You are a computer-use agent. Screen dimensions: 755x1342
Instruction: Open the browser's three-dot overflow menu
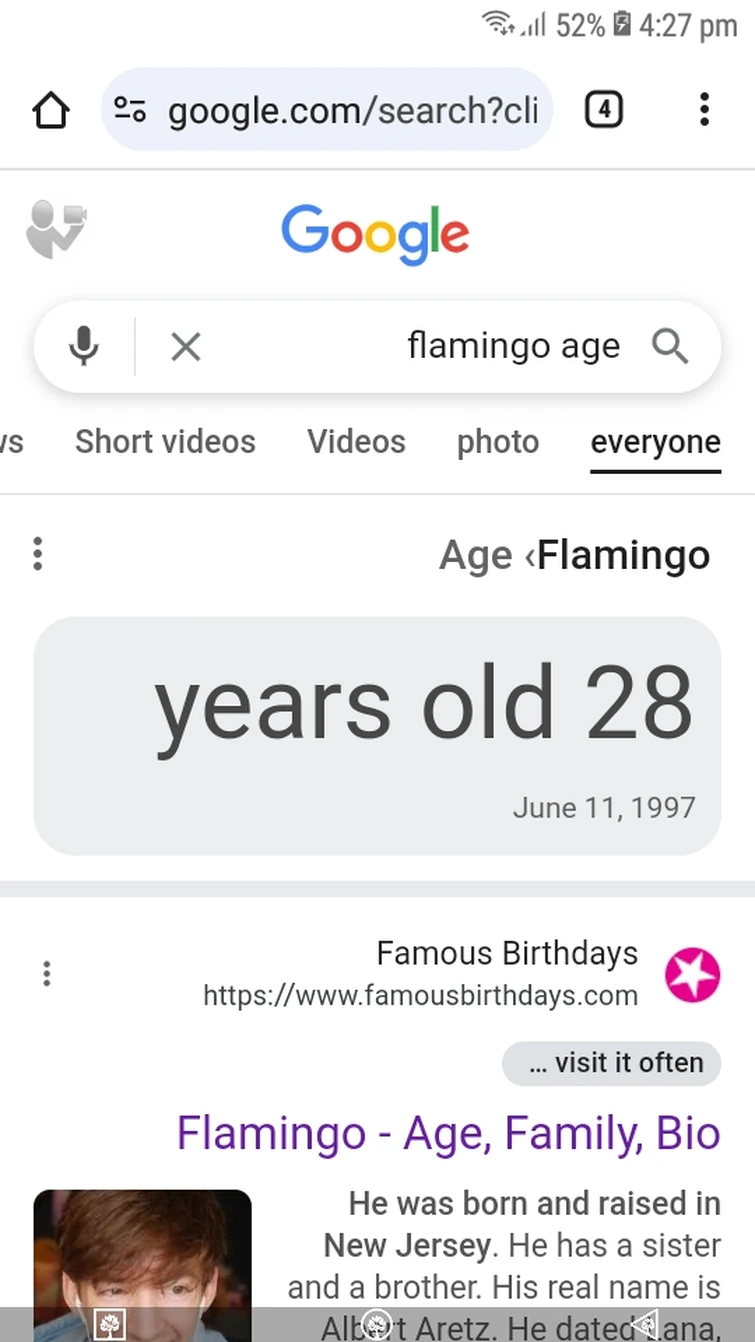705,110
